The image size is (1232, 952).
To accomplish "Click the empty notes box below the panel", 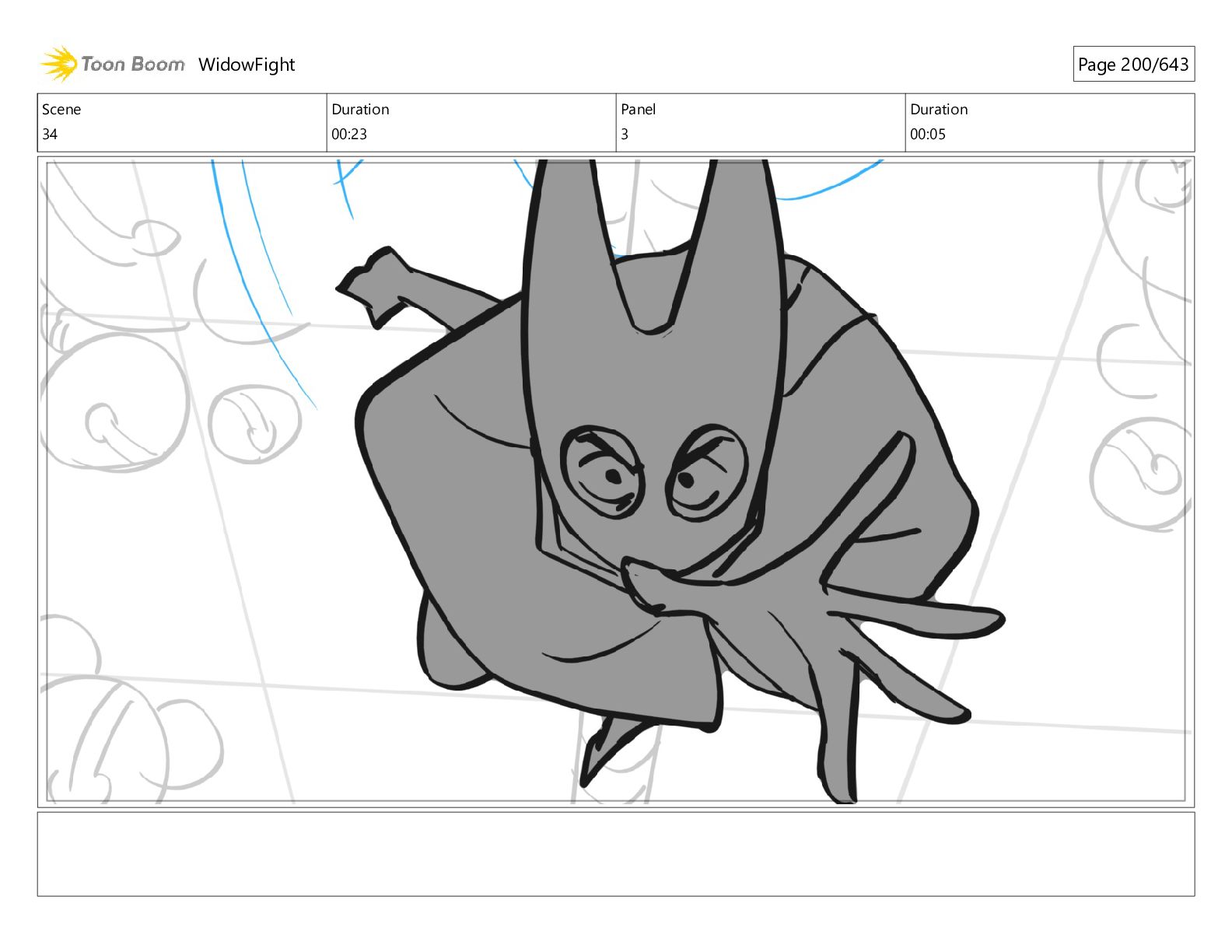I will tap(615, 853).
